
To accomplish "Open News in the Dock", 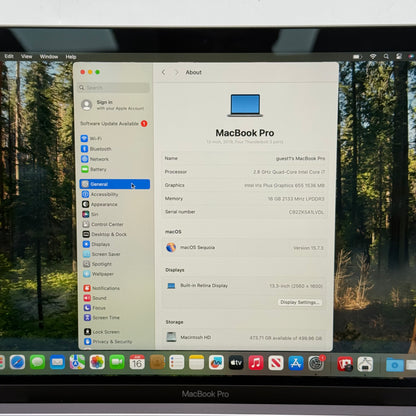I will [x=276, y=363].
